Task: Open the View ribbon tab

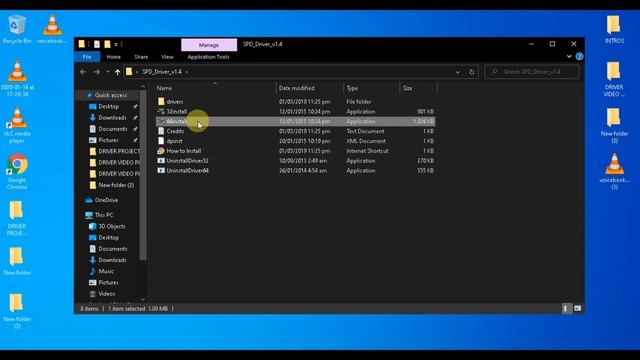Action: tap(167, 57)
